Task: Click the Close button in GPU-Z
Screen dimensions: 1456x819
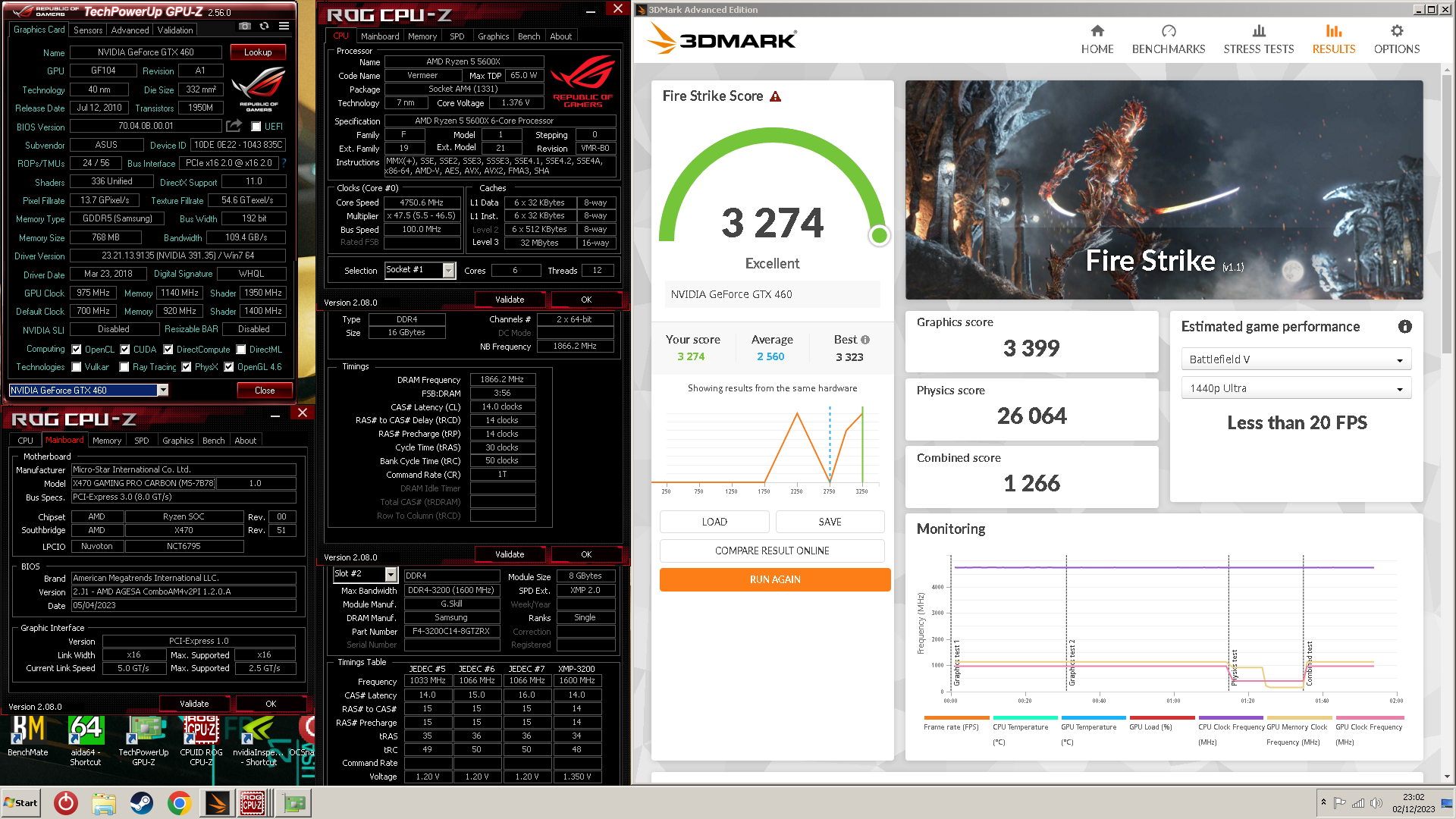Action: (265, 391)
